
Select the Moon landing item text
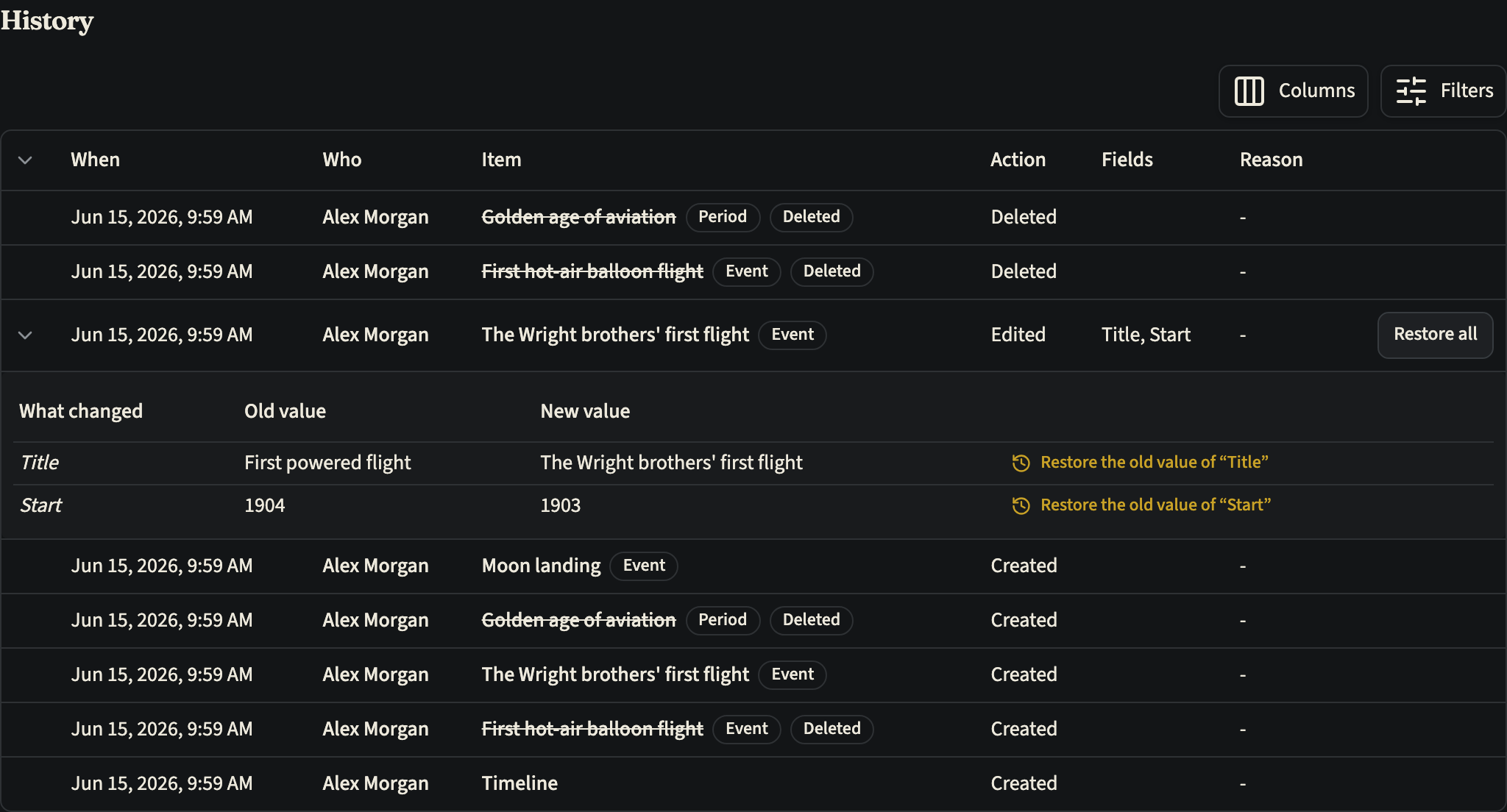[541, 566]
